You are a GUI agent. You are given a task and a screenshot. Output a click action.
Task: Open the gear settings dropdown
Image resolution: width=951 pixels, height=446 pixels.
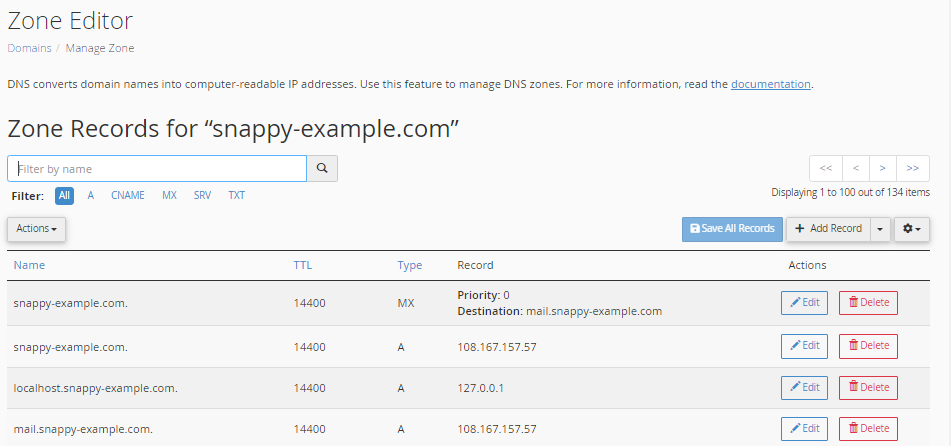(912, 229)
